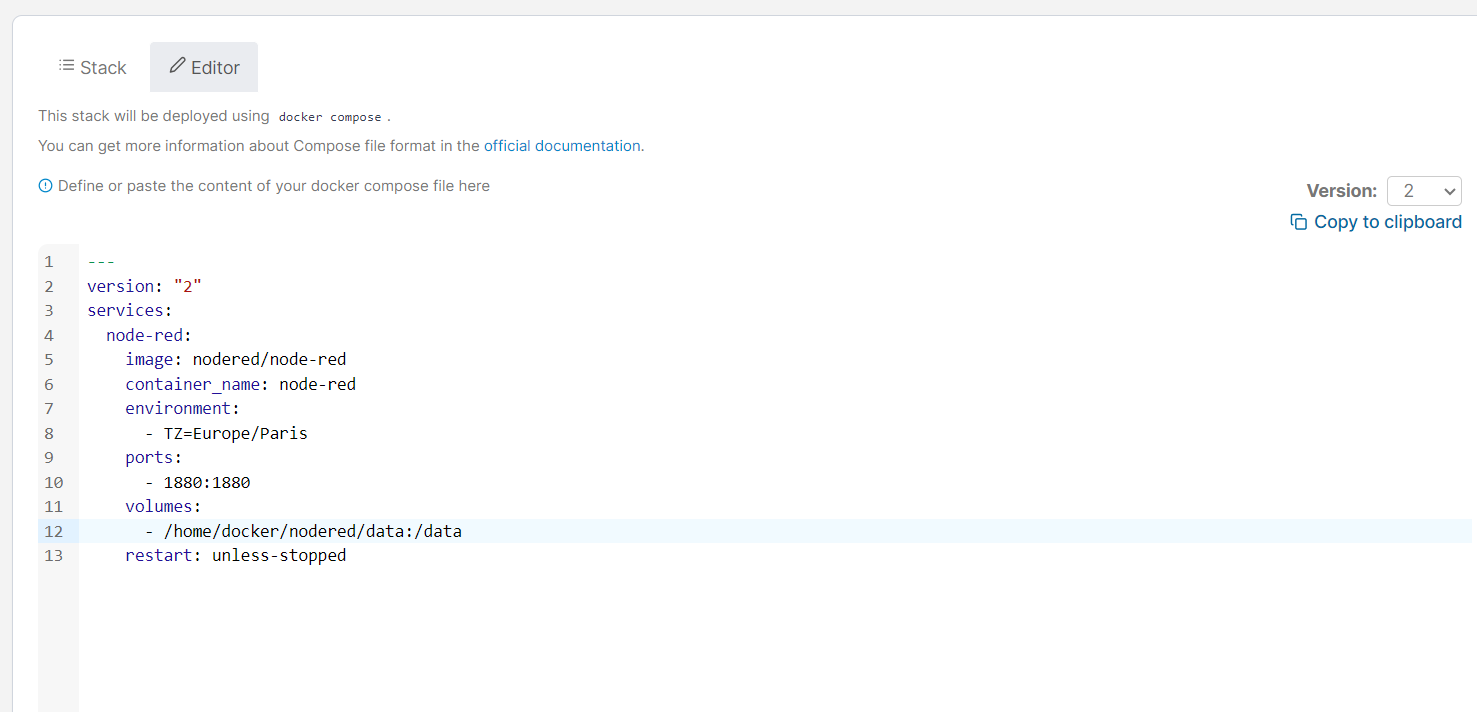Open the Stack tab

(x=92, y=67)
